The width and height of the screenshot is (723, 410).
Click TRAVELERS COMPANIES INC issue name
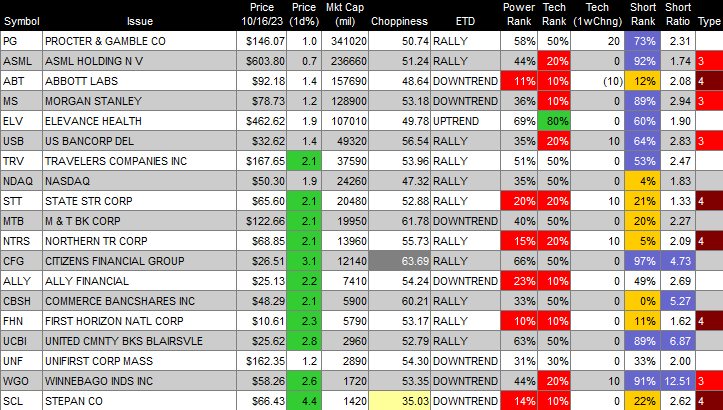click(x=116, y=161)
